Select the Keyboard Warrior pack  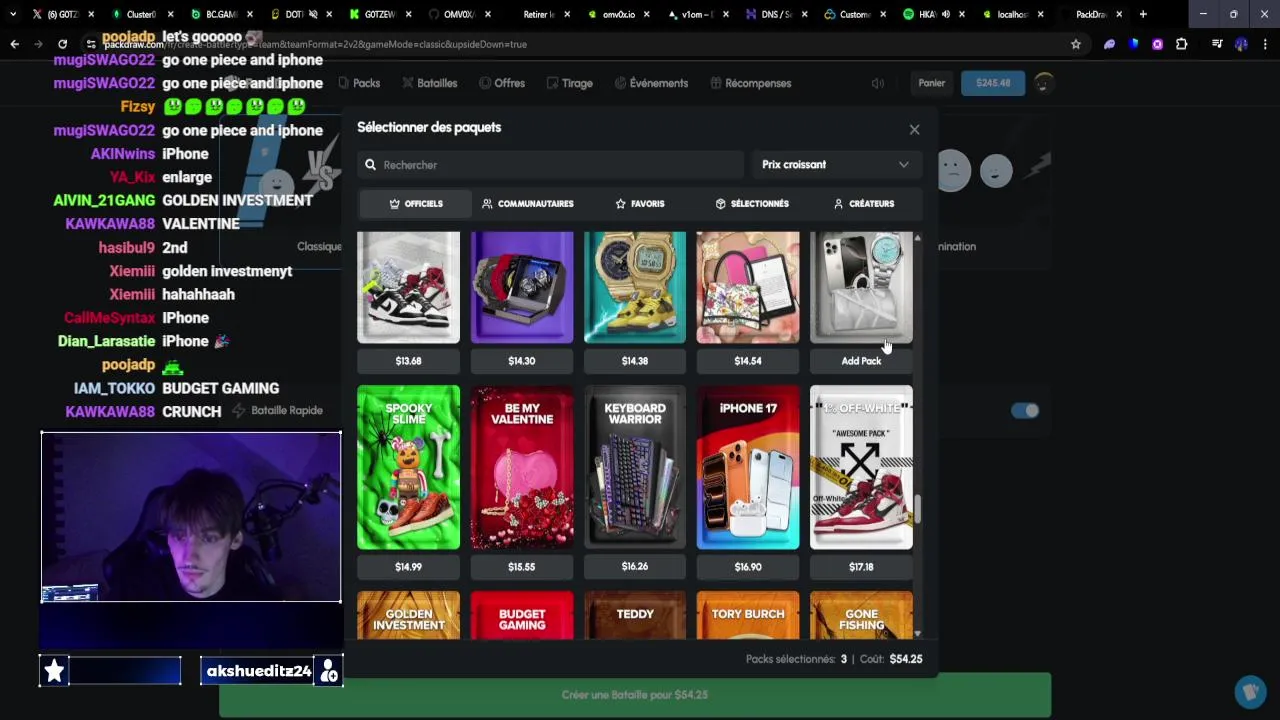click(635, 468)
